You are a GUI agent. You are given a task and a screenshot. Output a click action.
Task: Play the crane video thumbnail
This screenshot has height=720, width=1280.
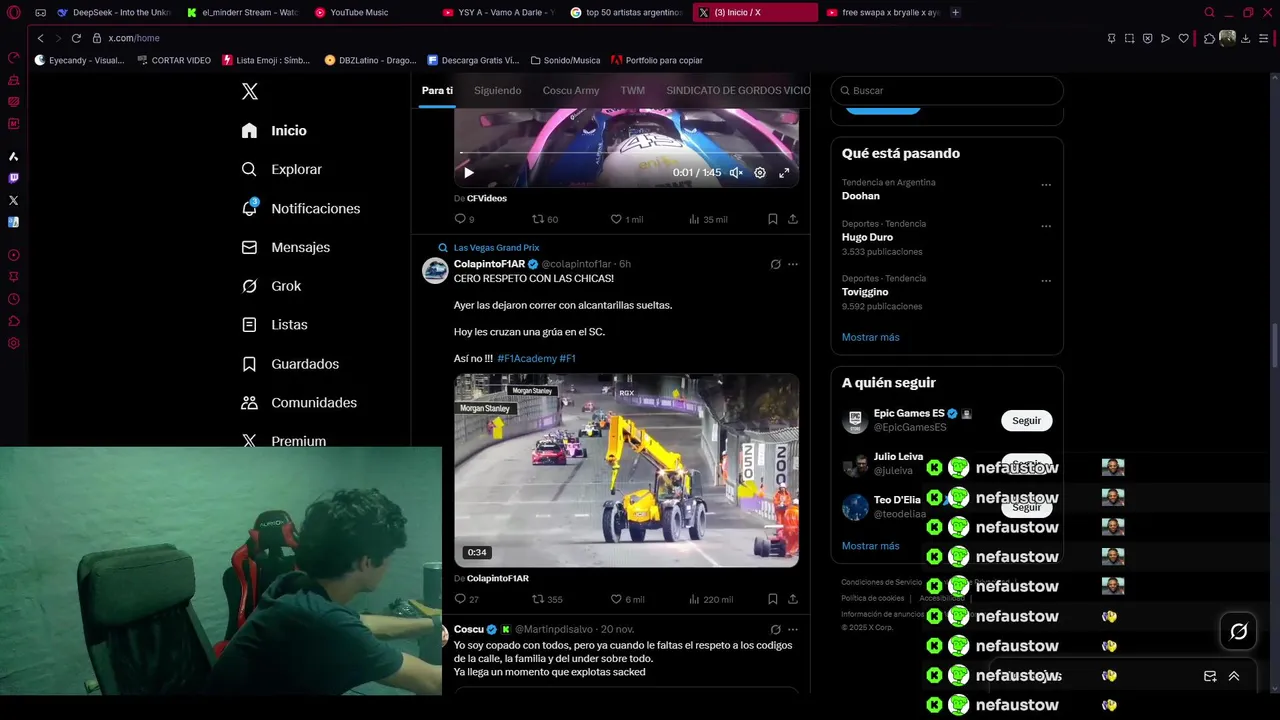[x=626, y=470]
